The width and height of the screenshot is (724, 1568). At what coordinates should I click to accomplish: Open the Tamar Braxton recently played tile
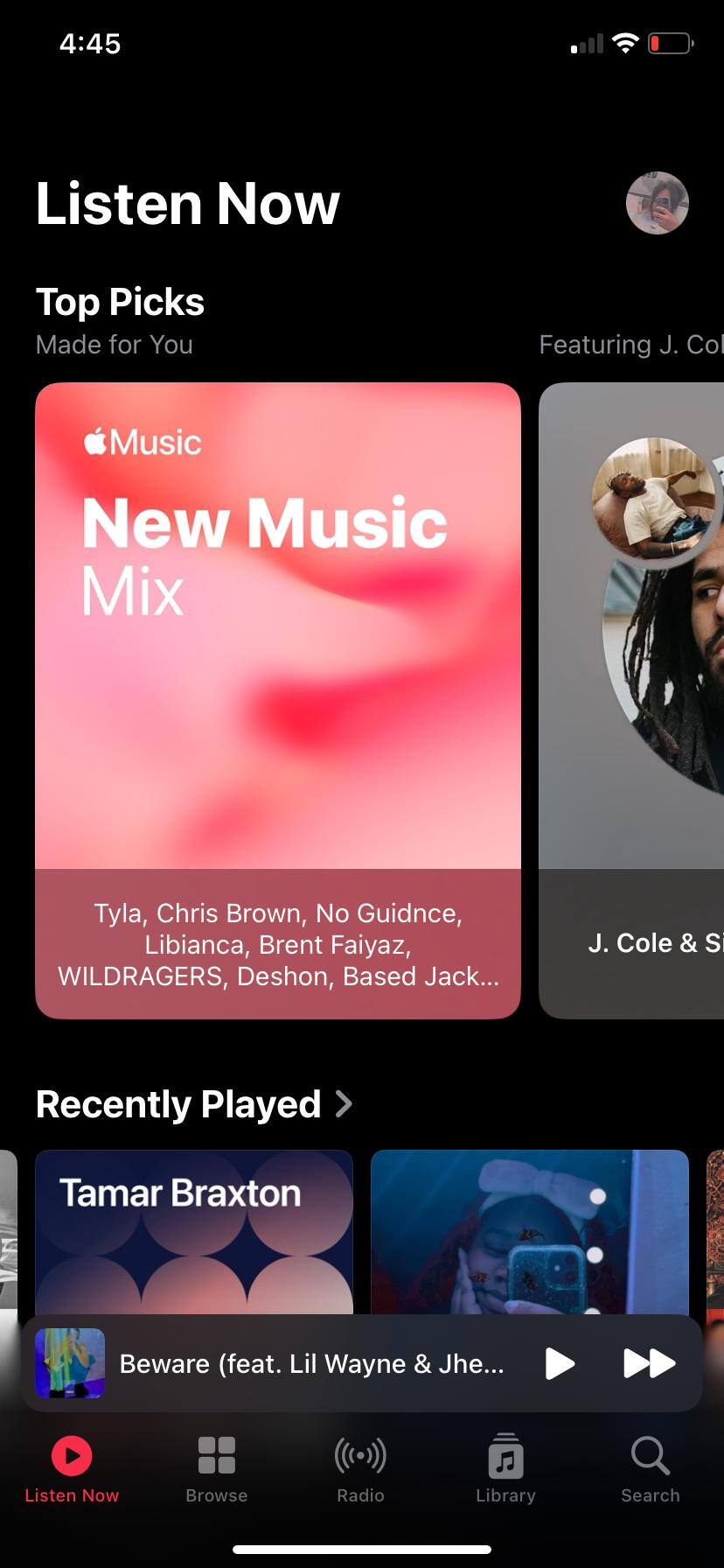point(194,1232)
